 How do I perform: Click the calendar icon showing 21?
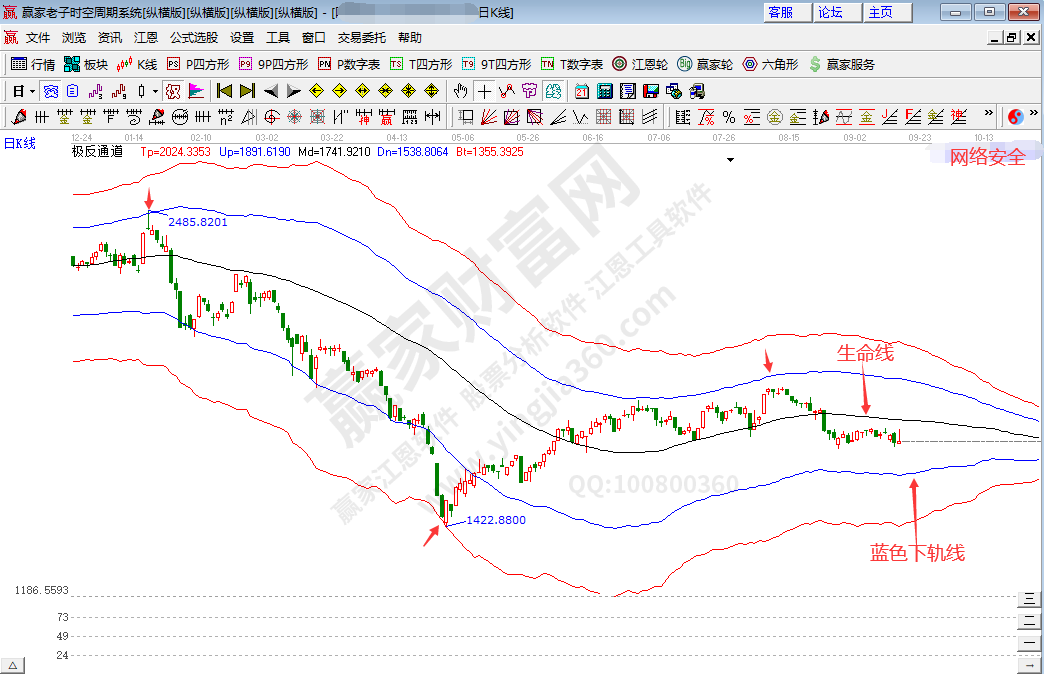582,91
